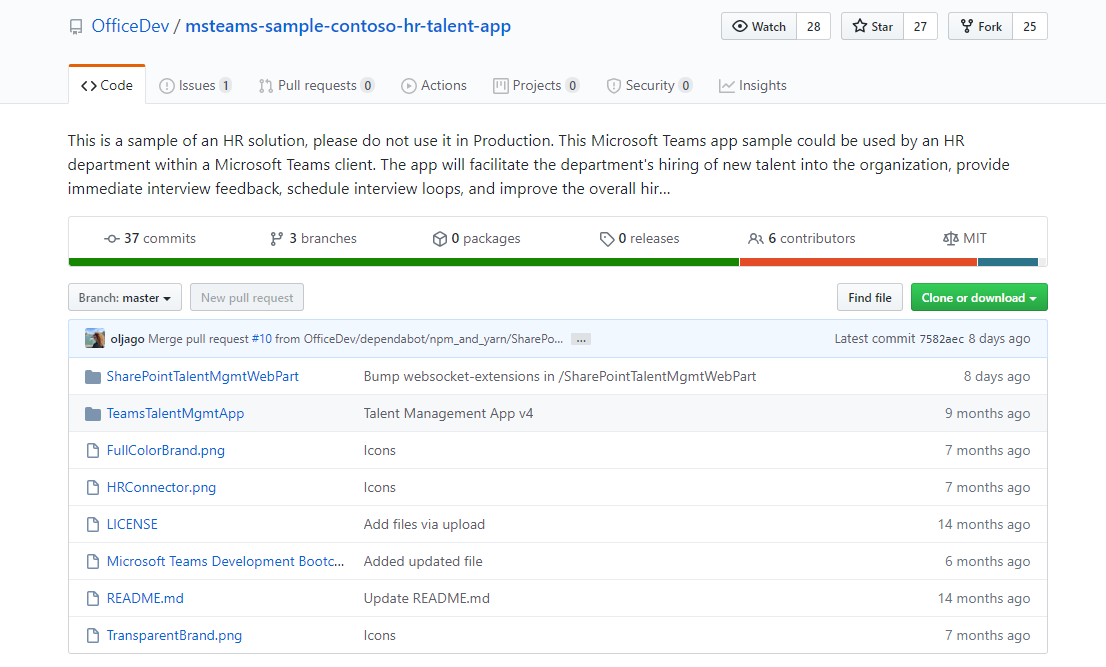Fork this repository
The image size is (1106, 667).
tap(981, 26)
